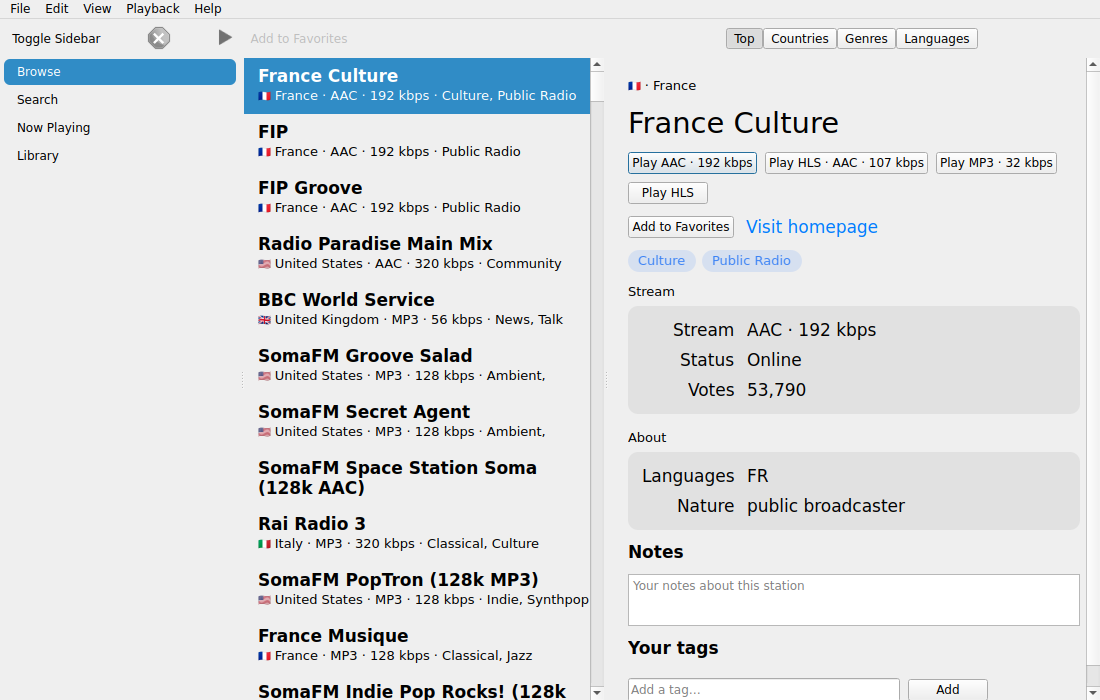Select SomaFM Secret Agent station
The height and width of the screenshot is (700, 1100).
417,422
